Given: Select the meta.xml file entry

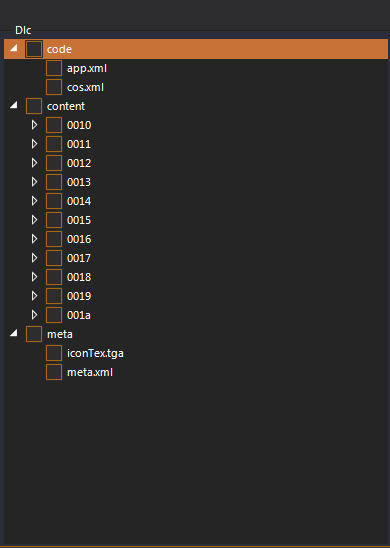Looking at the screenshot, I should click(90, 372).
